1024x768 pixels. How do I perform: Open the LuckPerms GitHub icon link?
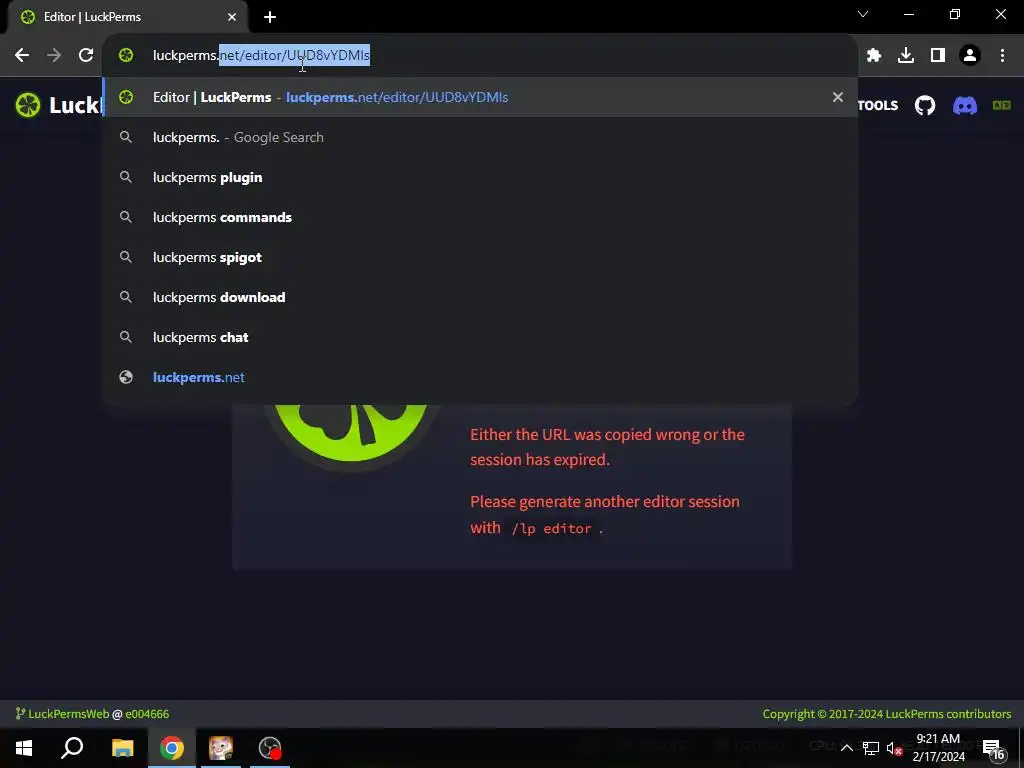pos(925,105)
